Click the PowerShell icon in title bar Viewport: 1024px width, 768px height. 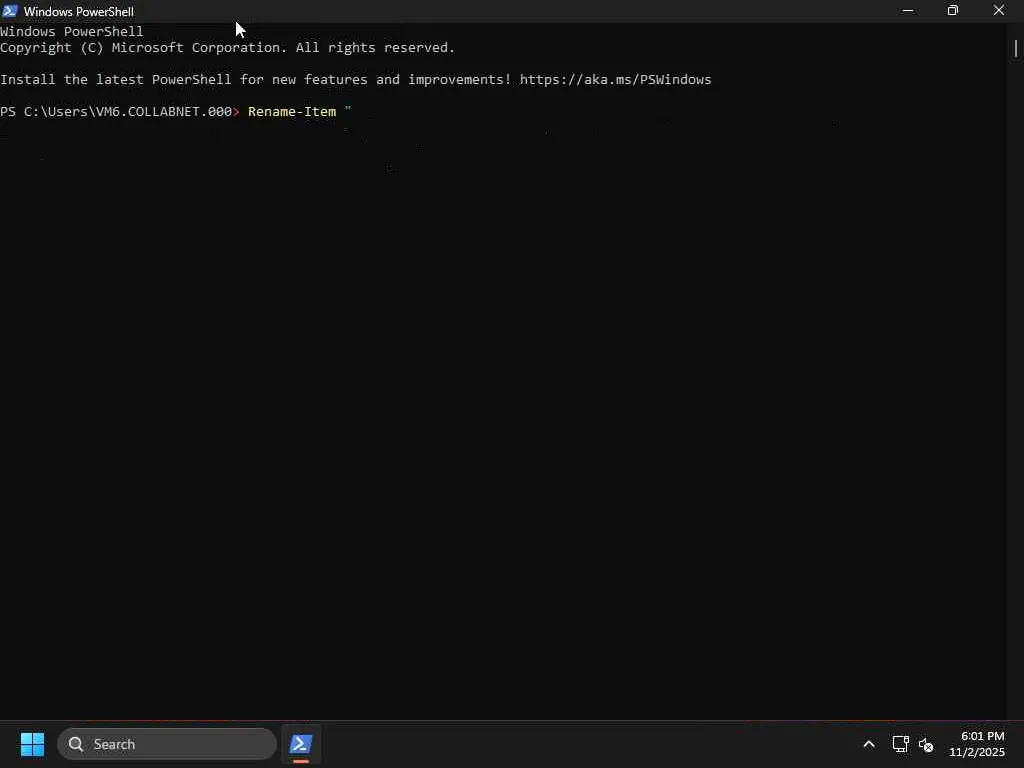click(x=10, y=11)
